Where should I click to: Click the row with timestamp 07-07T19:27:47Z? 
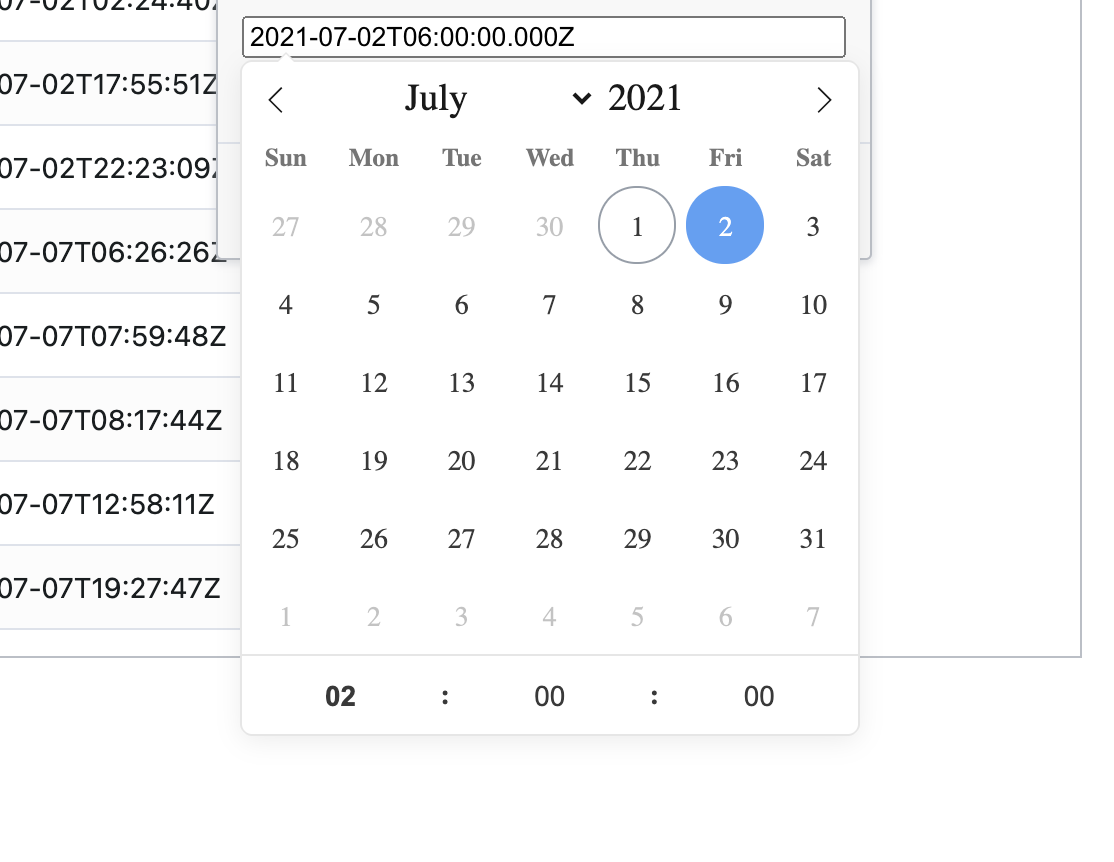(110, 587)
